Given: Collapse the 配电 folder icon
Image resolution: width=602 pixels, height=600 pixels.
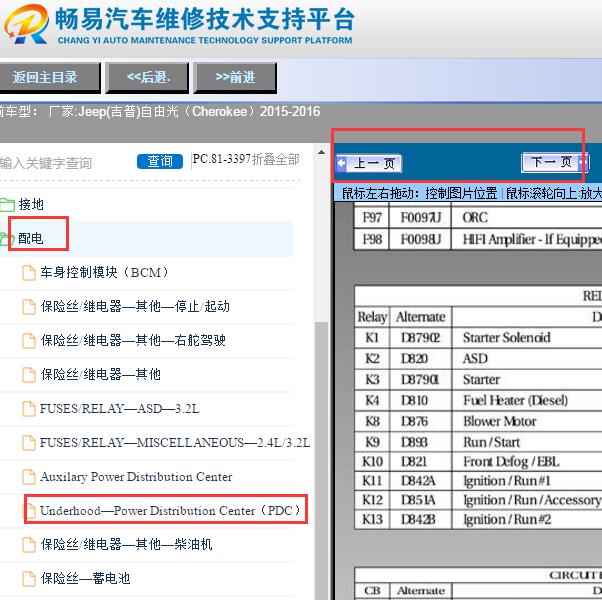Looking at the screenshot, I should click(6, 239).
